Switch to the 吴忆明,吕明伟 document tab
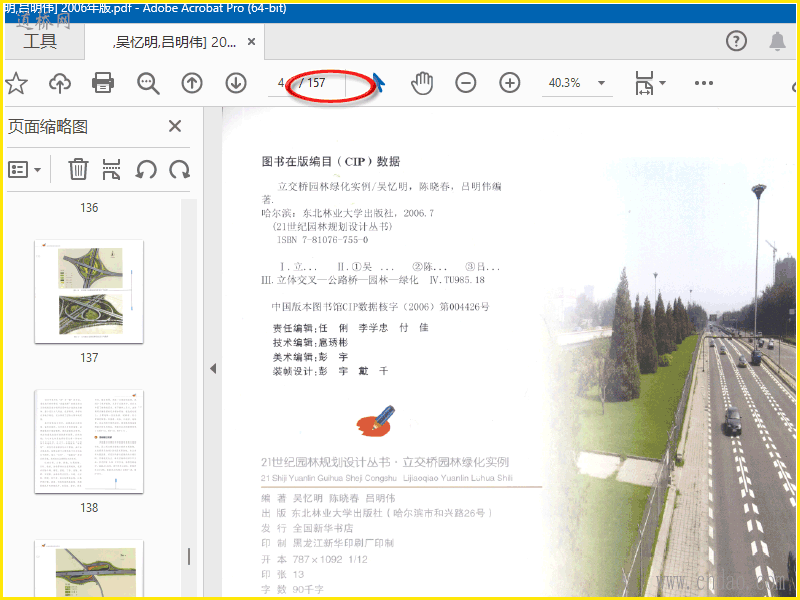 tap(175, 42)
